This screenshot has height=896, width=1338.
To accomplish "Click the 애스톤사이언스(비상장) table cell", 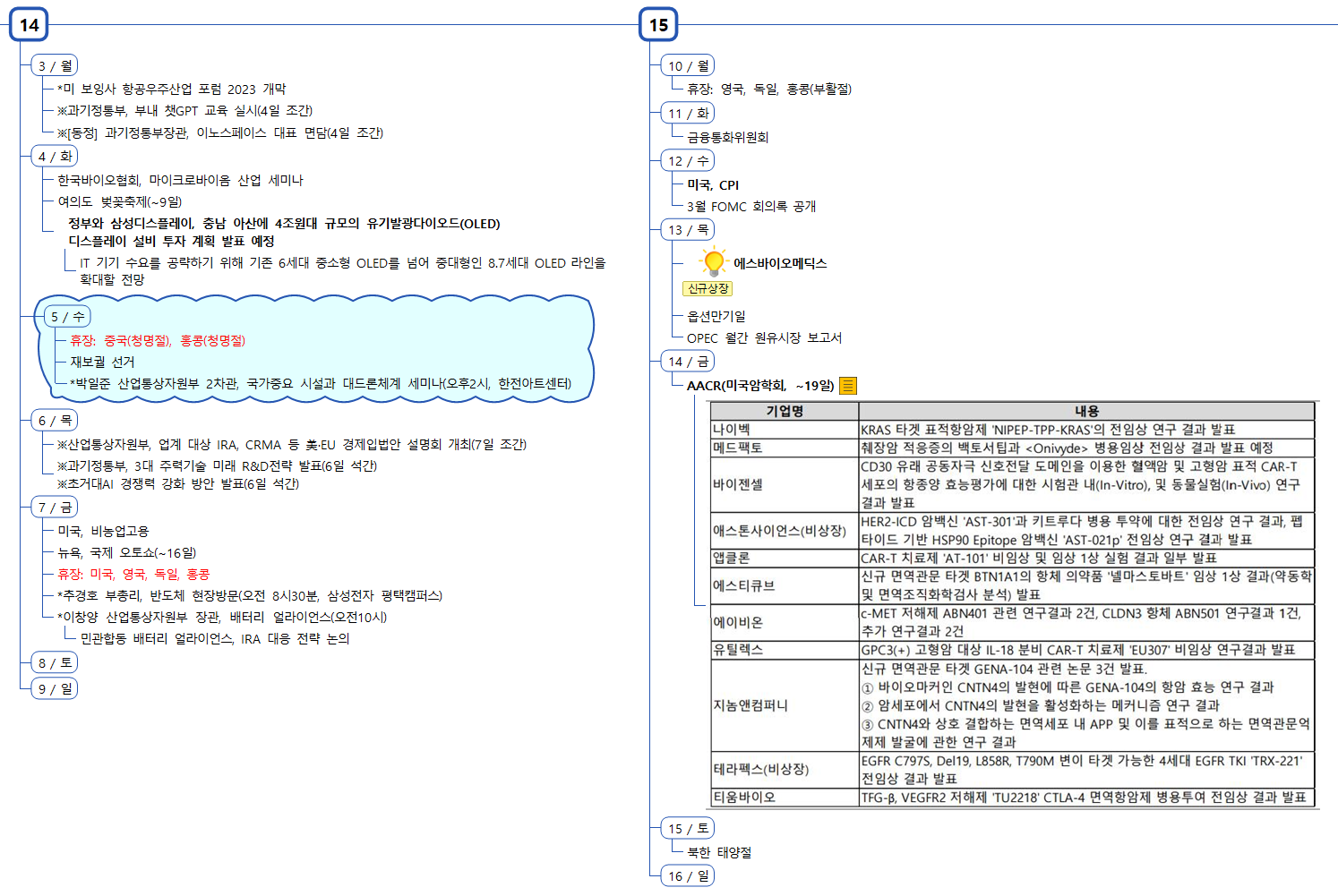I will 785,531.
